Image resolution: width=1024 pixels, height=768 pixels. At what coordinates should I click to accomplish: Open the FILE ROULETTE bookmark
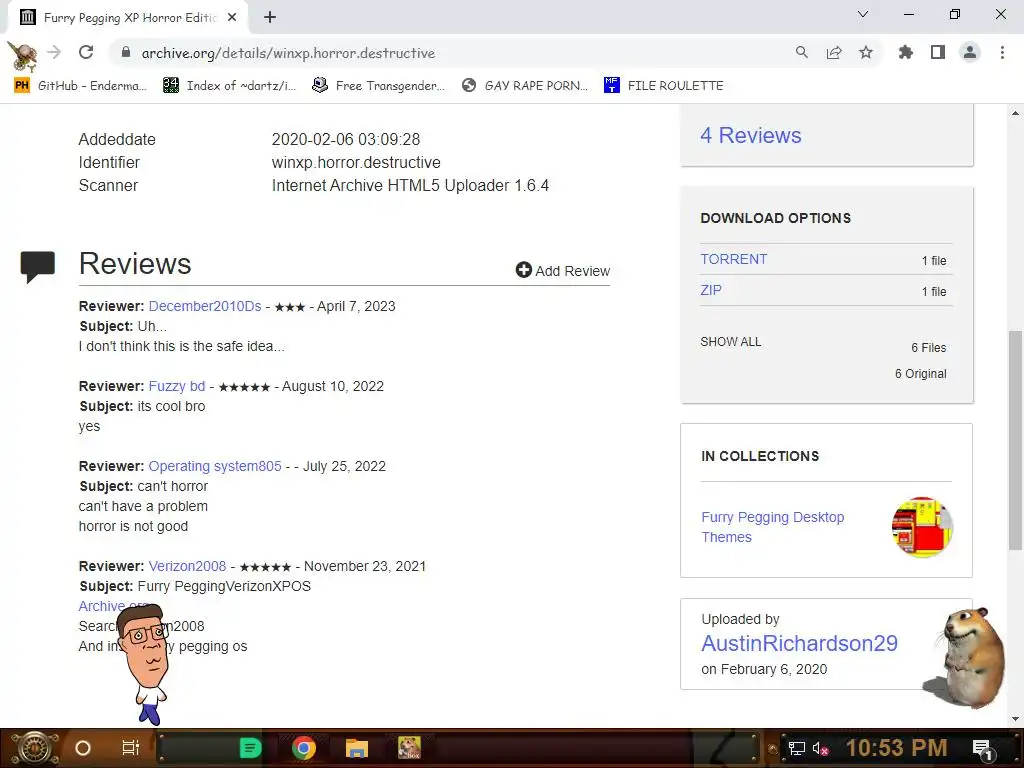tap(664, 86)
